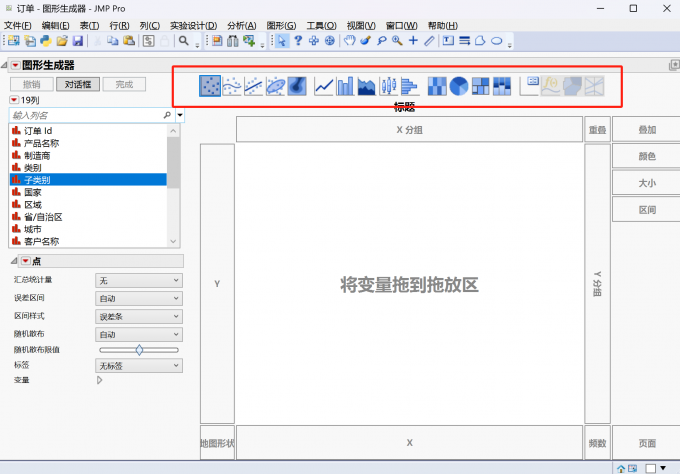
Task: Select the Mosaic chart element icon
Action: click(x=502, y=86)
